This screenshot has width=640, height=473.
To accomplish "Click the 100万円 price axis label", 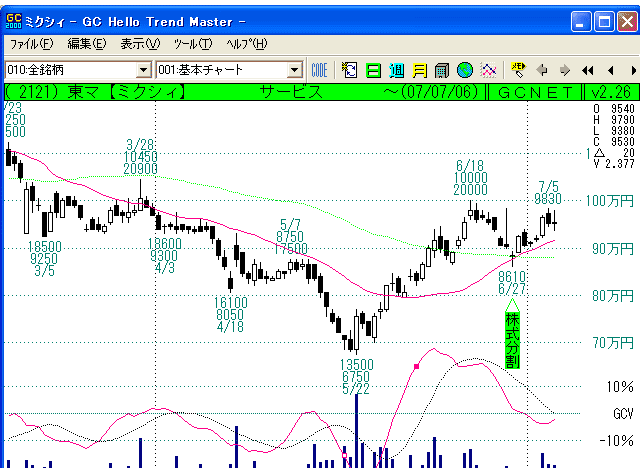I will click(x=609, y=200).
